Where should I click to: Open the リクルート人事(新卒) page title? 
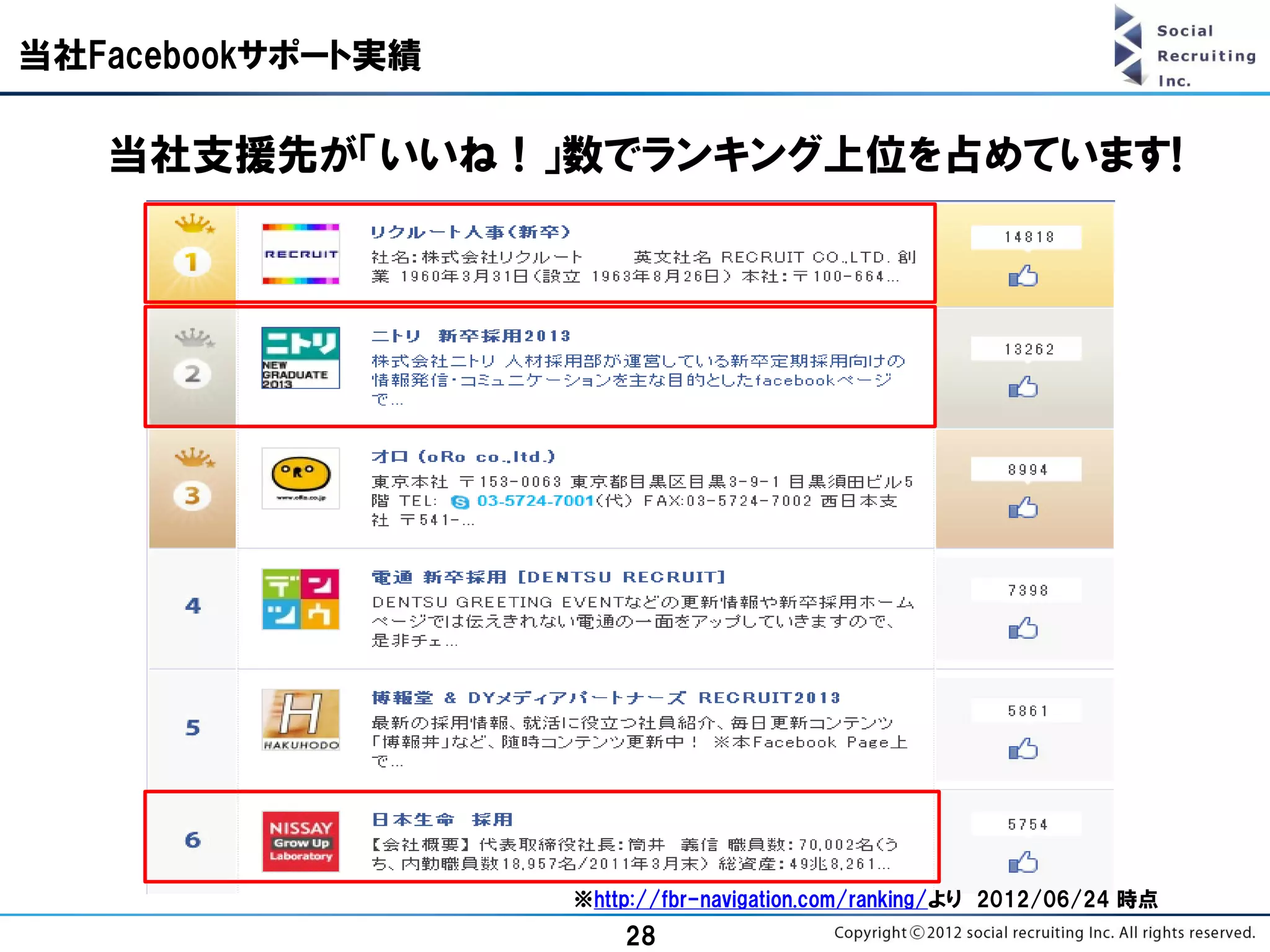(x=470, y=232)
